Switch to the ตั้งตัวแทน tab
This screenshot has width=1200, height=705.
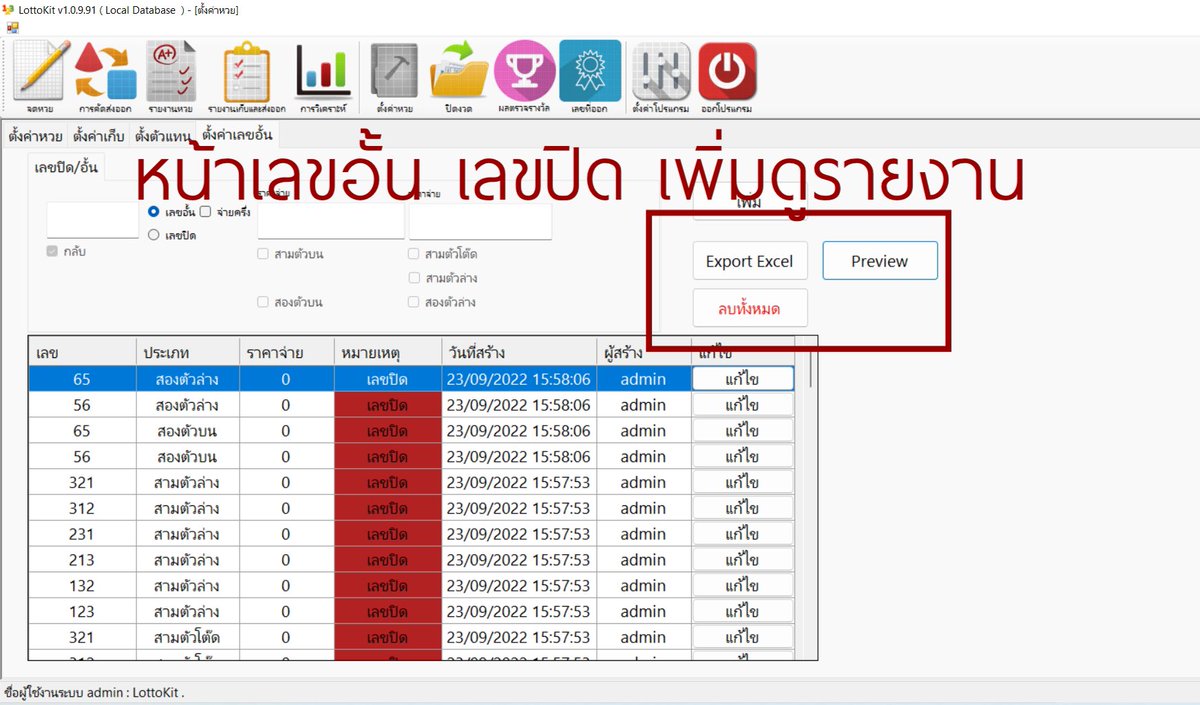pyautogui.click(x=163, y=135)
